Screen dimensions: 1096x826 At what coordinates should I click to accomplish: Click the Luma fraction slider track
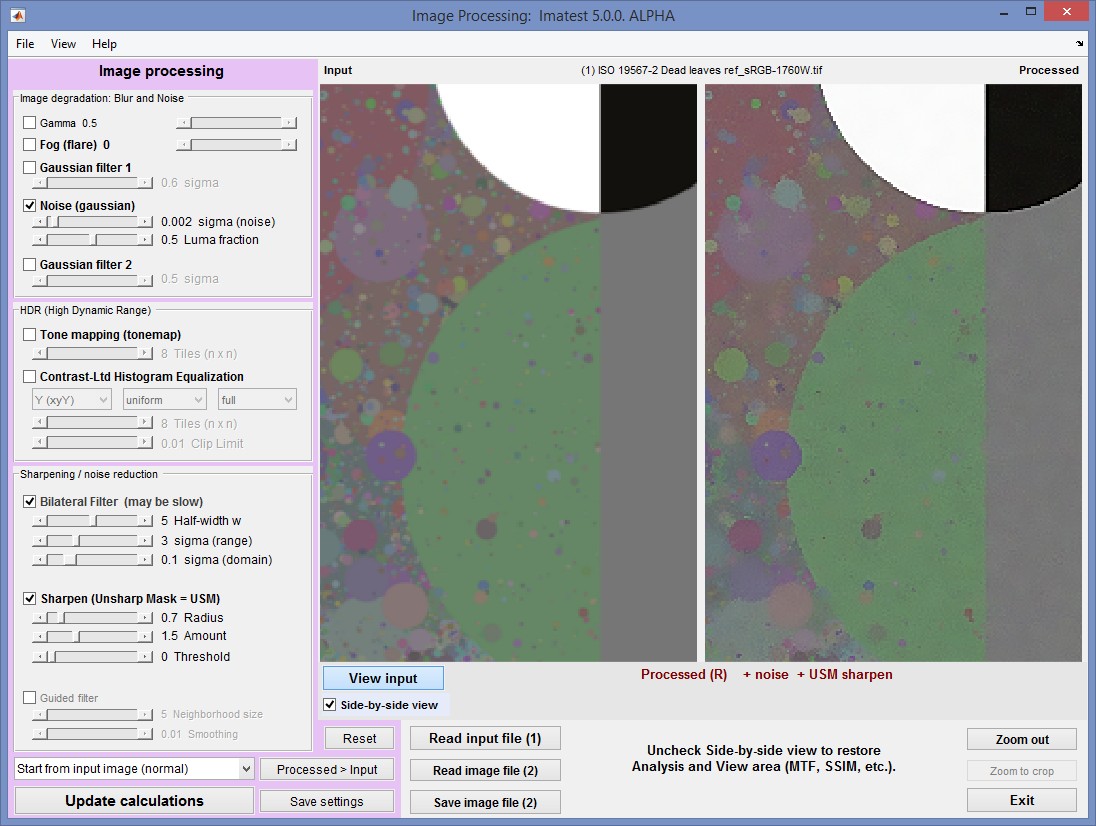point(92,240)
